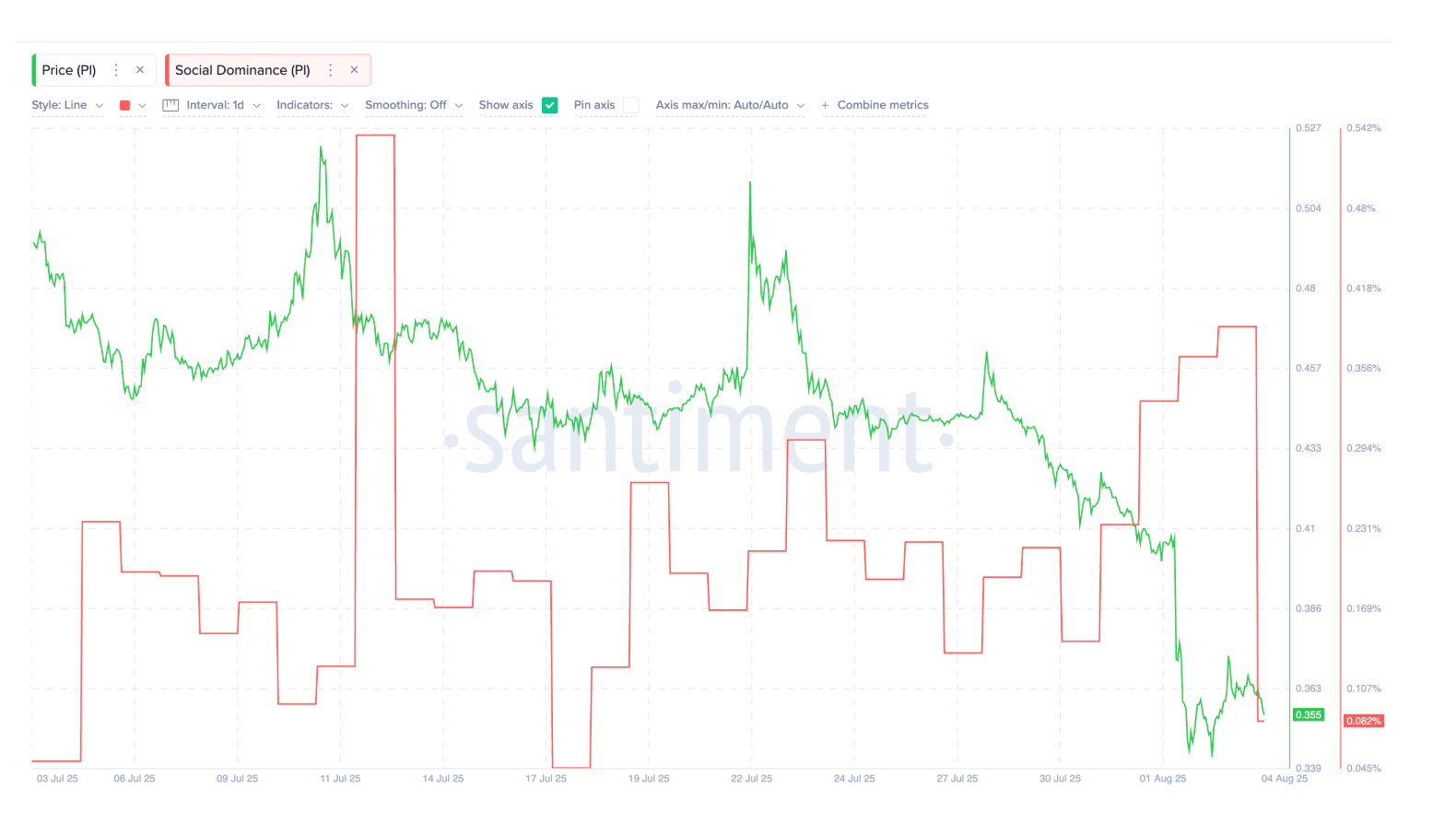Screen dimensions: 1456x813
Task: Click the interval calendar icon
Action: click(170, 105)
